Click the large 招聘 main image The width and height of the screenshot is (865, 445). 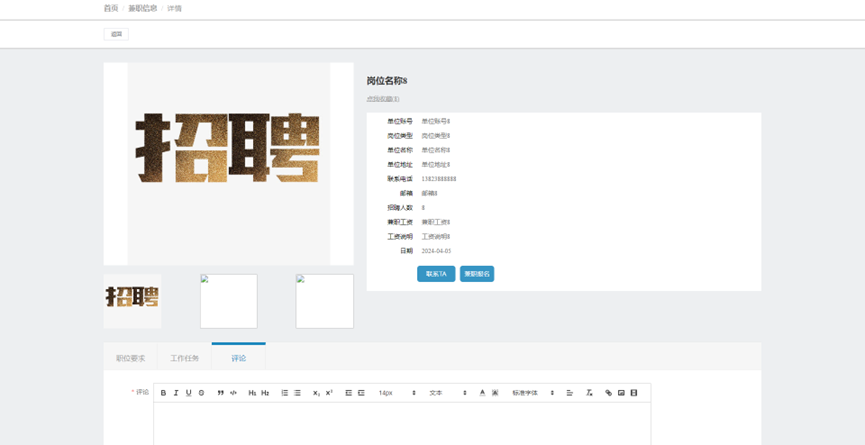[x=228, y=164]
